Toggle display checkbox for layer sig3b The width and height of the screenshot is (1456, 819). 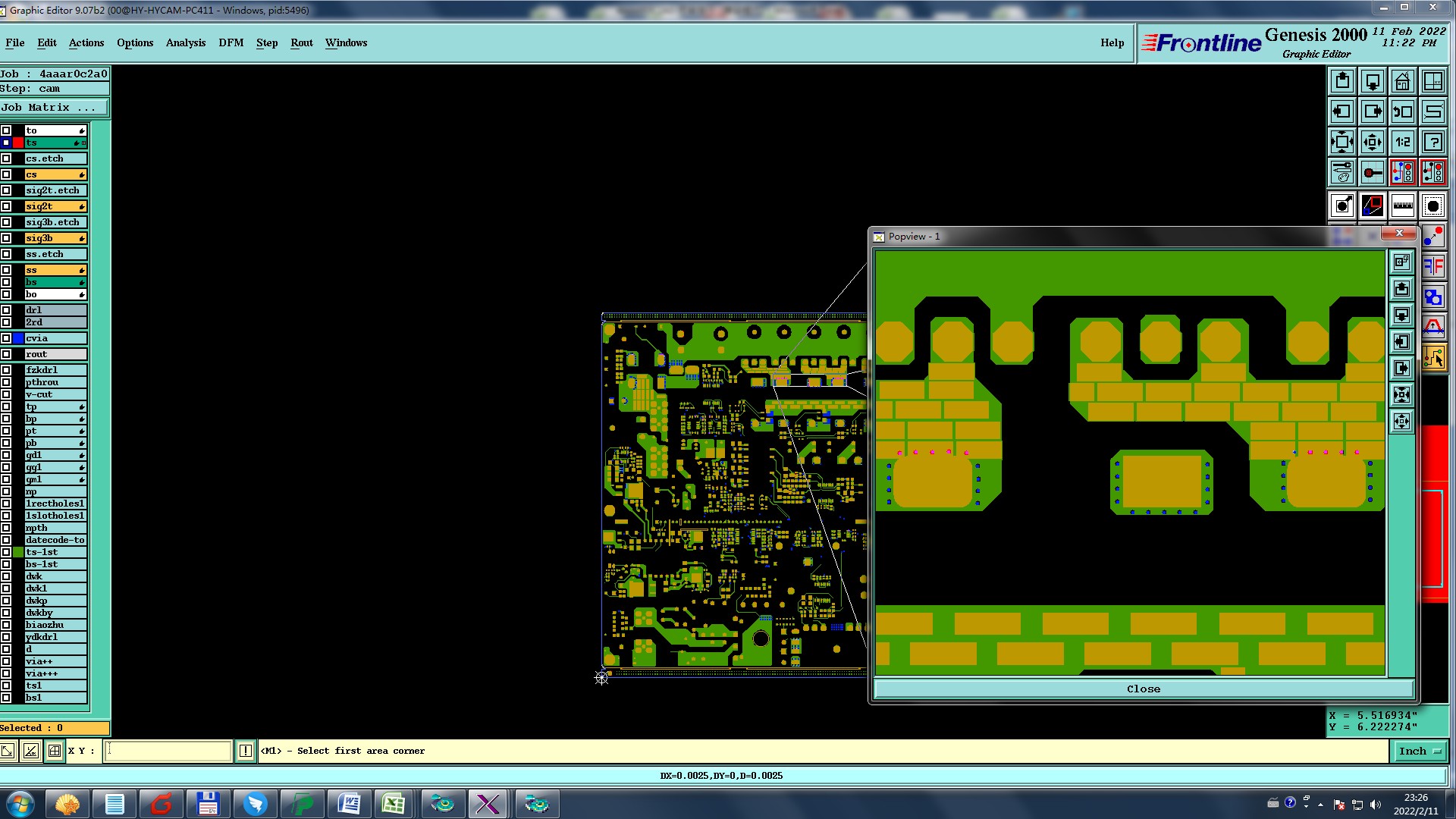click(6, 238)
